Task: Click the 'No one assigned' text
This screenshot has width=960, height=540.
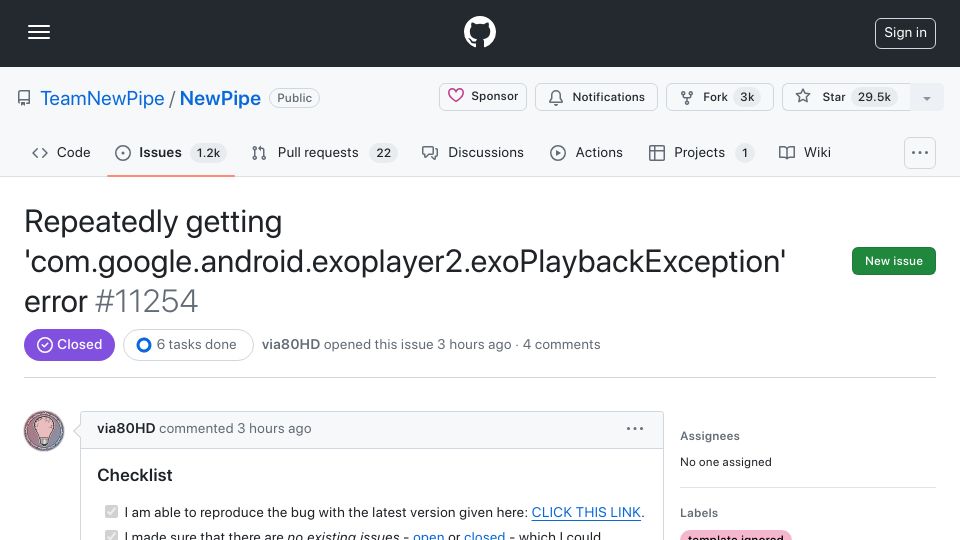Action: coord(726,462)
